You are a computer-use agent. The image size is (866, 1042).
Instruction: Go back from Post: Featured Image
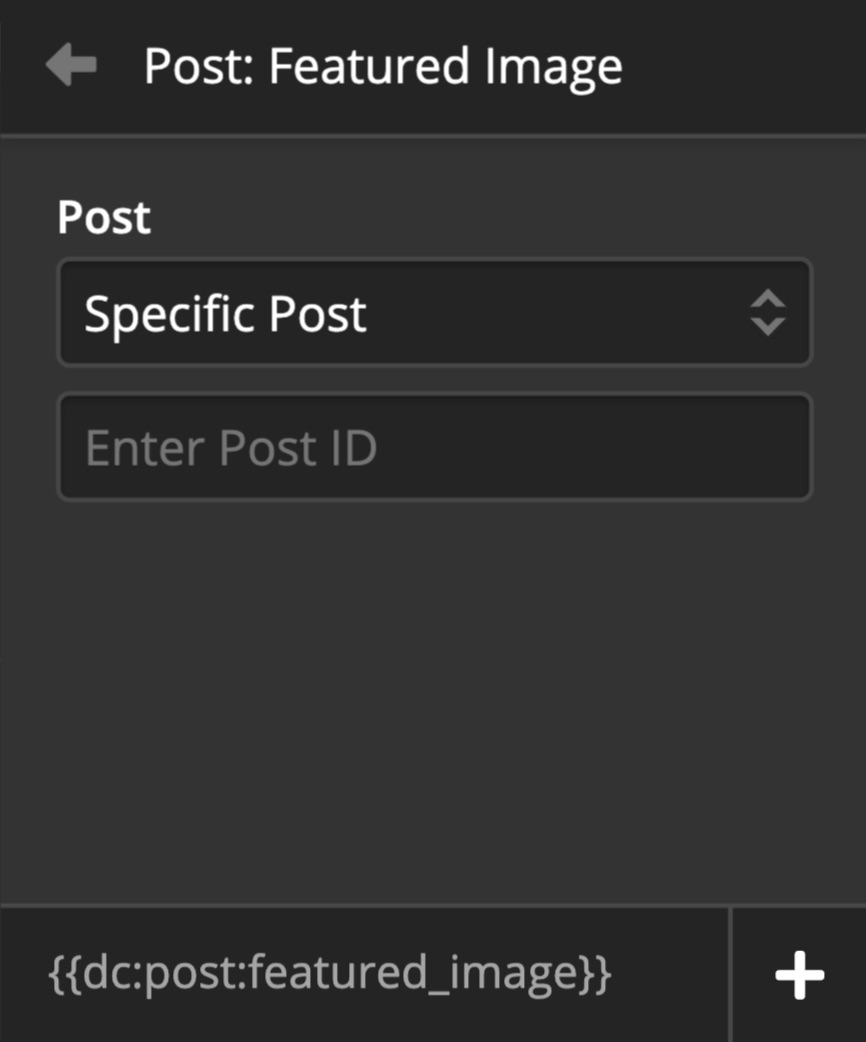71,66
